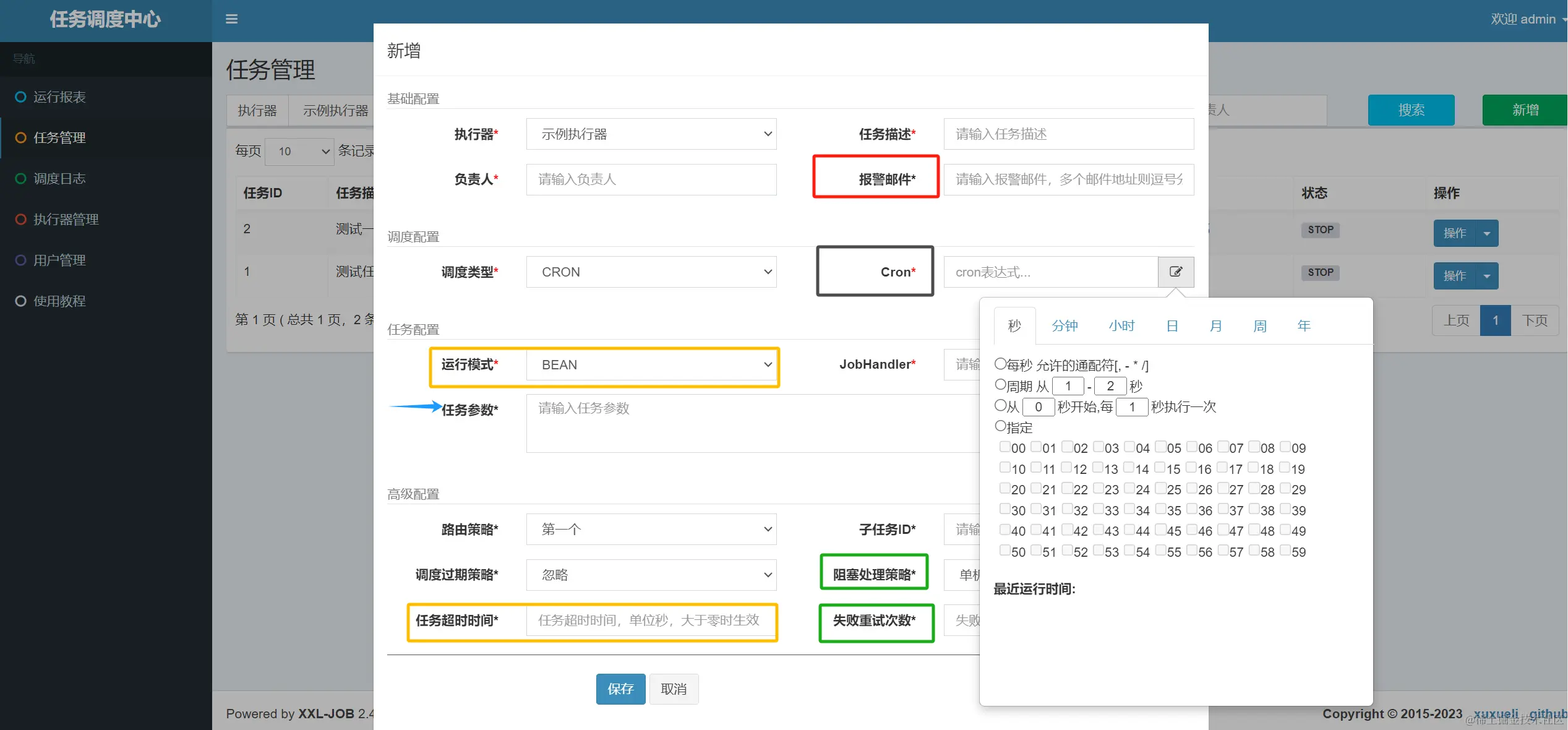The width and height of the screenshot is (1568, 730).
Task: Click the 任务描述 input field
Action: pos(1068,134)
